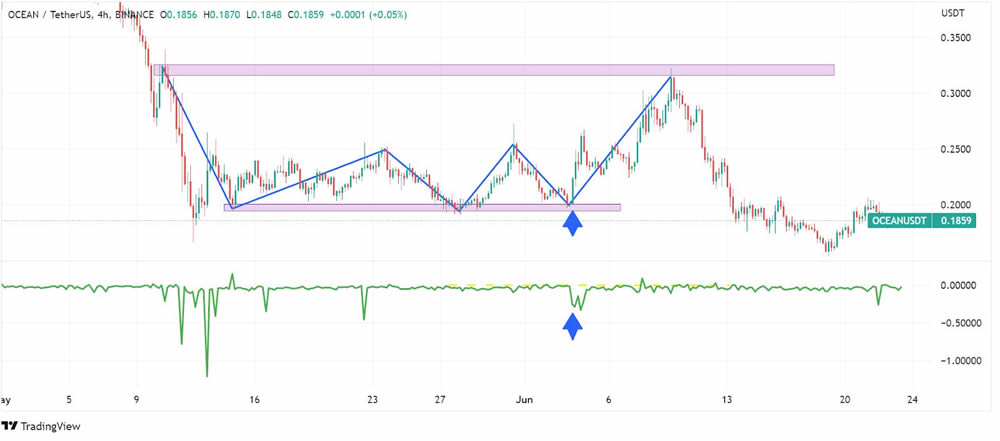1000x441 pixels.
Task: Click the USDT currency label on price axis
Action: [x=953, y=13]
